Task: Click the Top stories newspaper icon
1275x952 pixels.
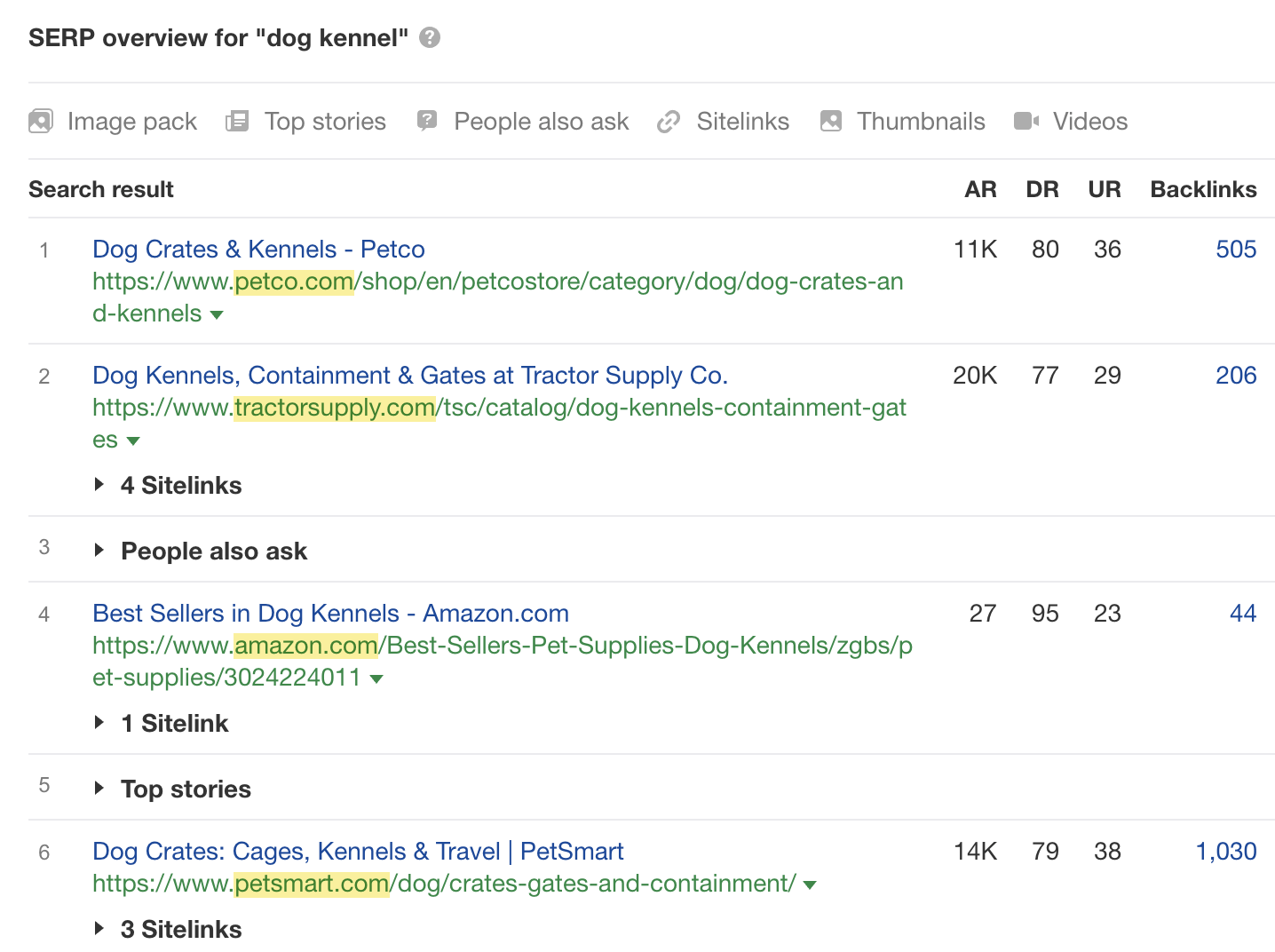Action: click(x=237, y=121)
